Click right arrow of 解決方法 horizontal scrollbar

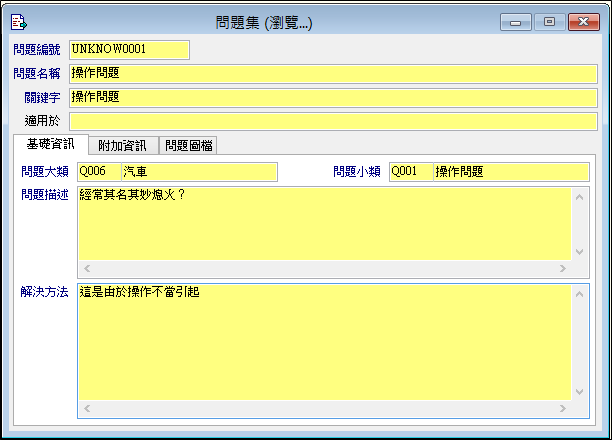coord(565,408)
